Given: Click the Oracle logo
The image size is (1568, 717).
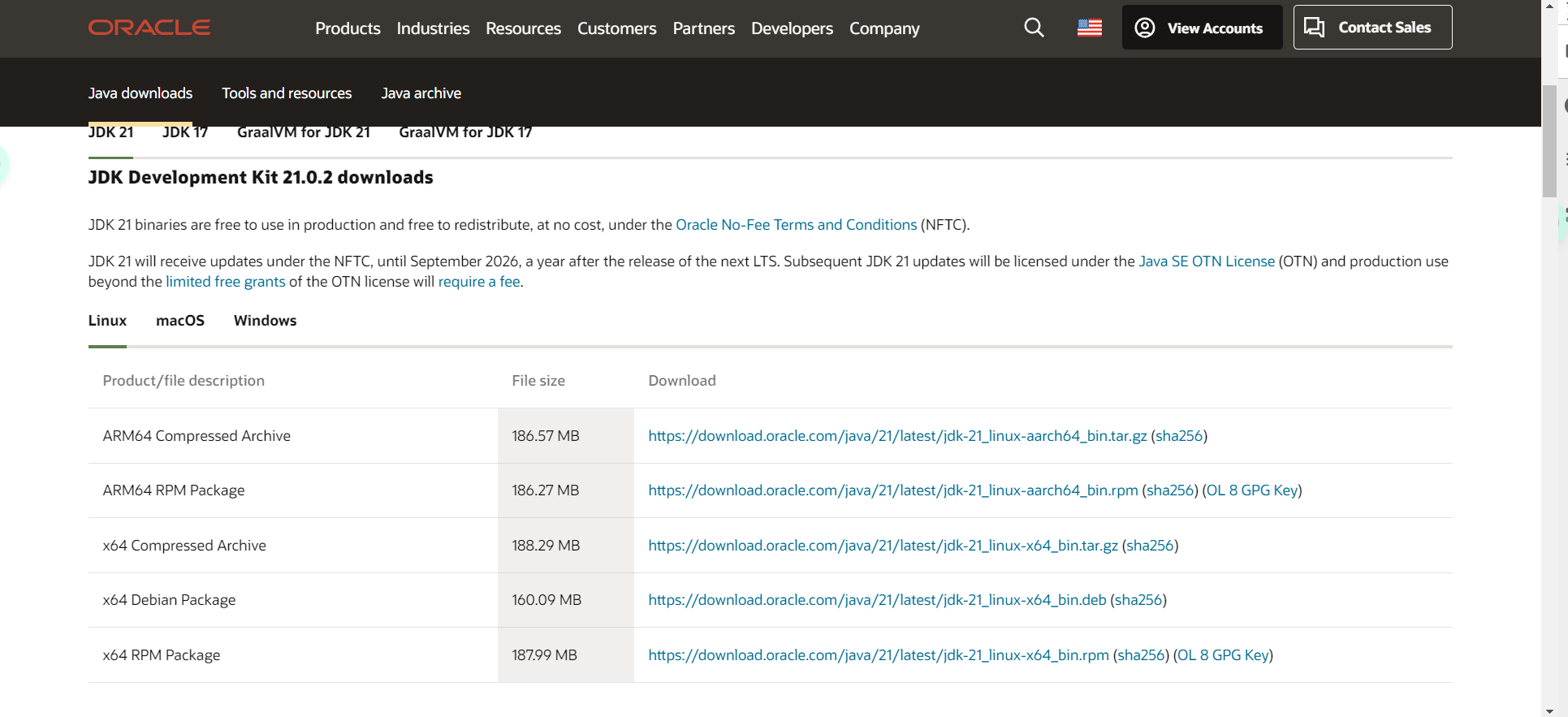Looking at the screenshot, I should (149, 28).
